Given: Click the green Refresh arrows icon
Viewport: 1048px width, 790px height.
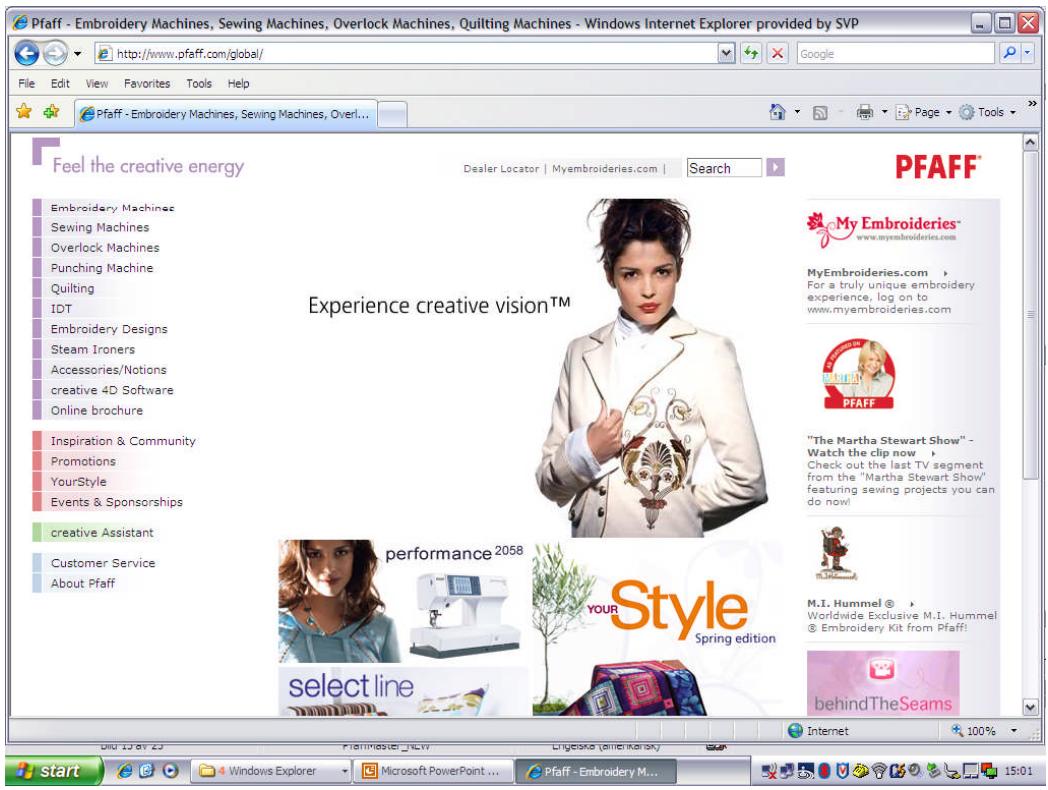Looking at the screenshot, I should click(x=751, y=53).
